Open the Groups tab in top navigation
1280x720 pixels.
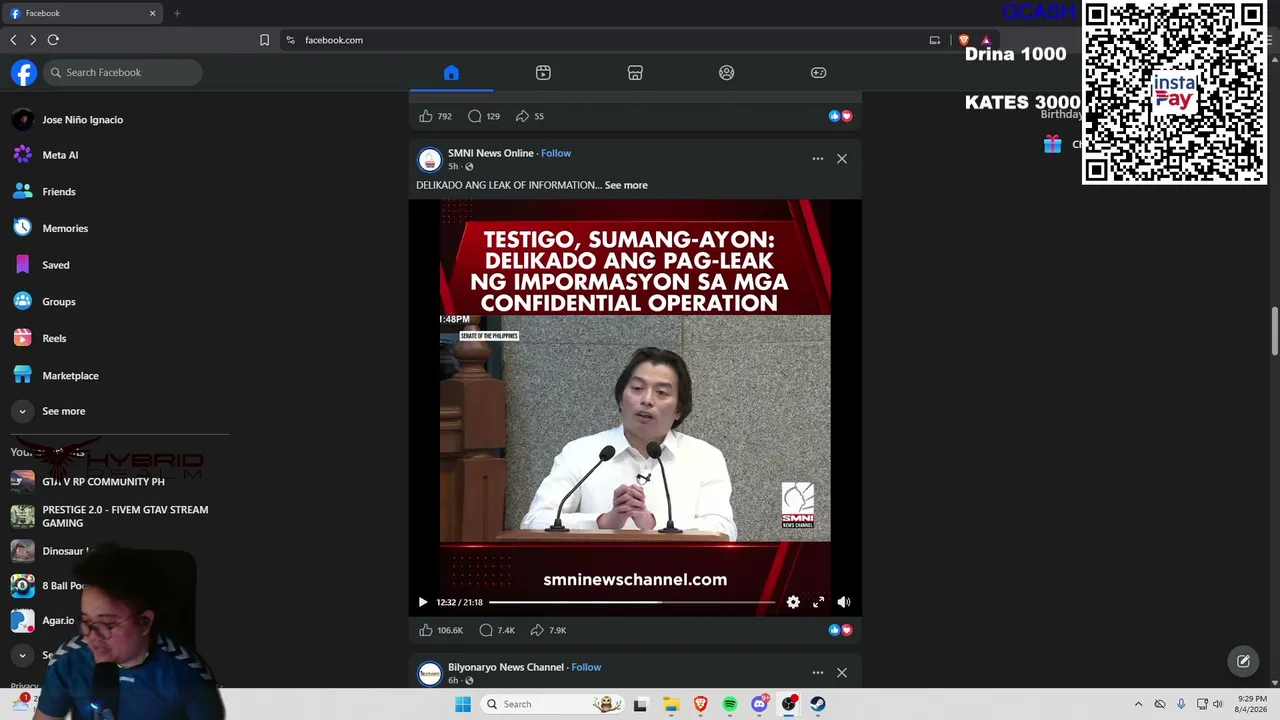[727, 72]
